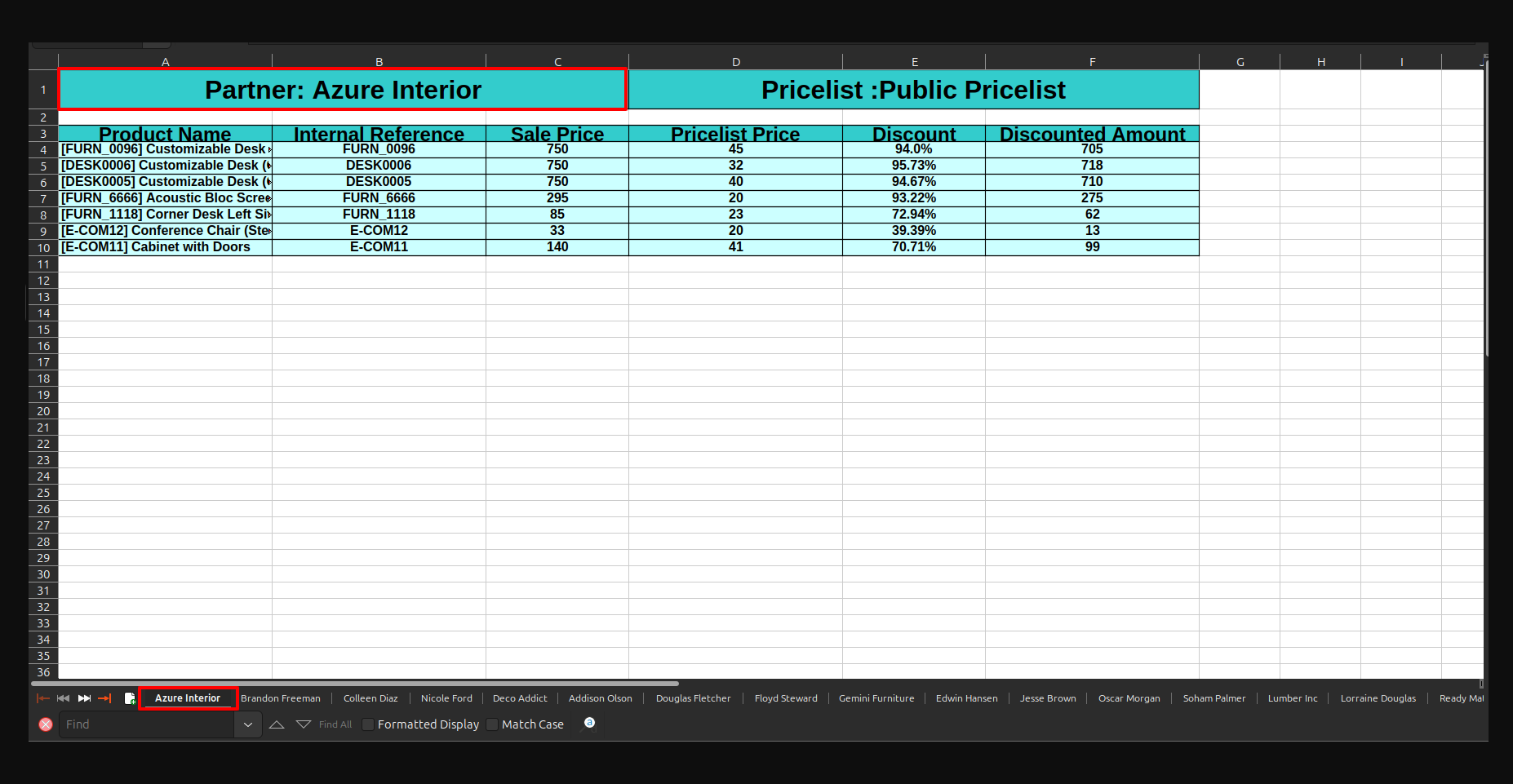Select the 'Pricelist :Public Pricelist' title cell
The height and width of the screenshot is (784, 1513).
[x=913, y=90]
